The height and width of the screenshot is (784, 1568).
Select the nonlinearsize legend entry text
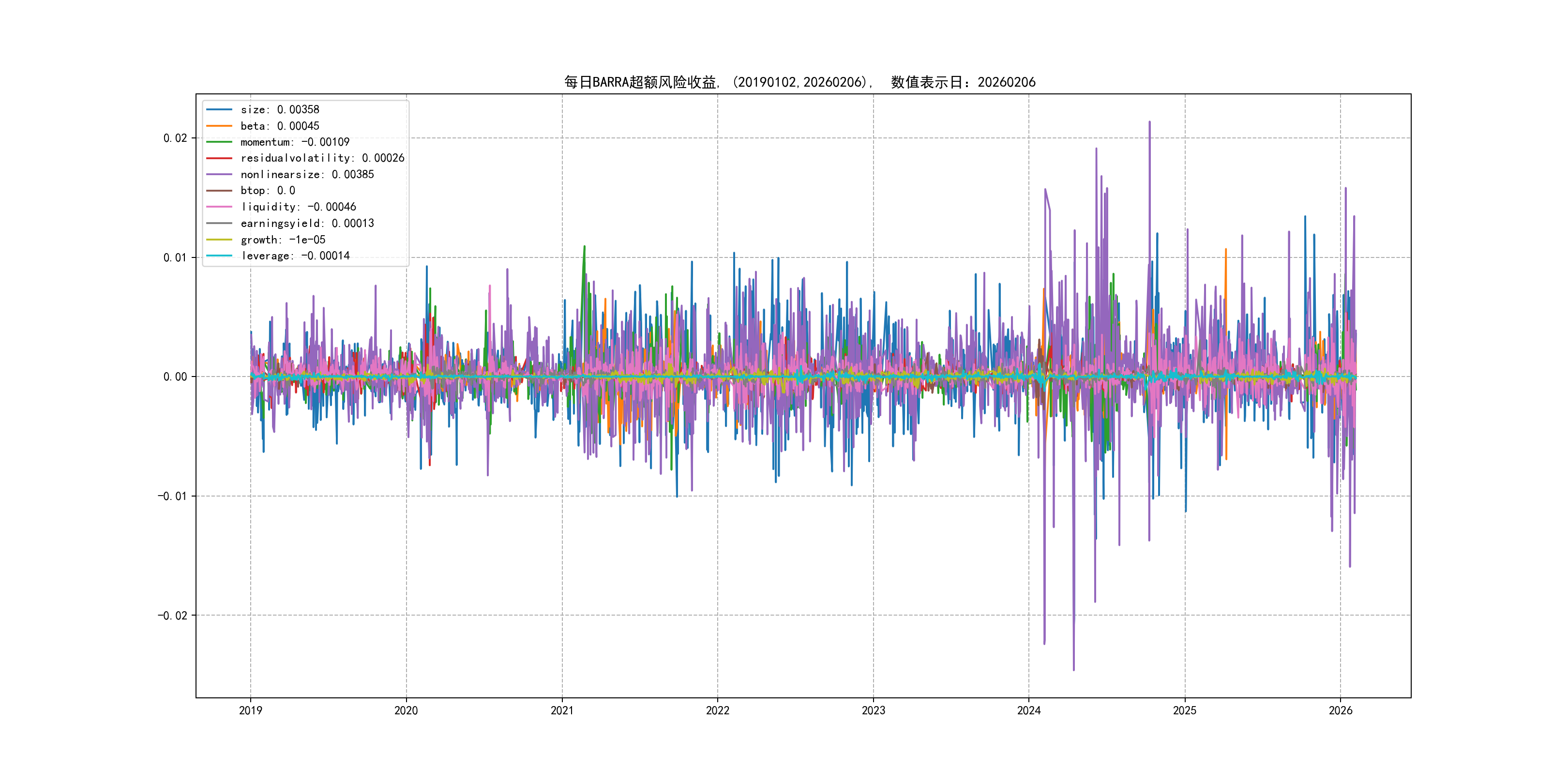click(307, 175)
